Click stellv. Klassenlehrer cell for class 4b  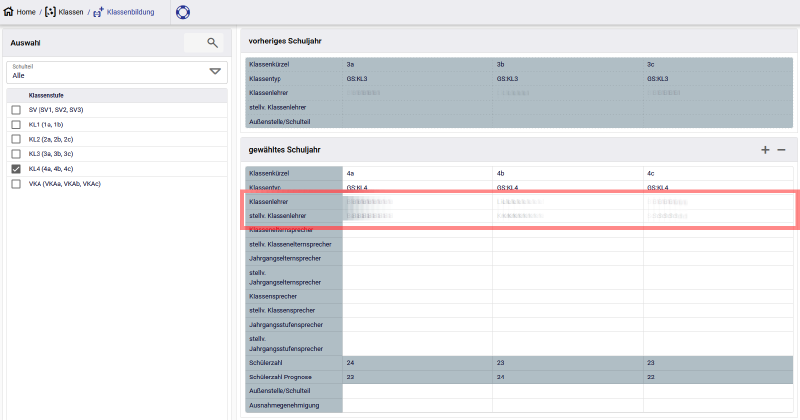pos(568,216)
